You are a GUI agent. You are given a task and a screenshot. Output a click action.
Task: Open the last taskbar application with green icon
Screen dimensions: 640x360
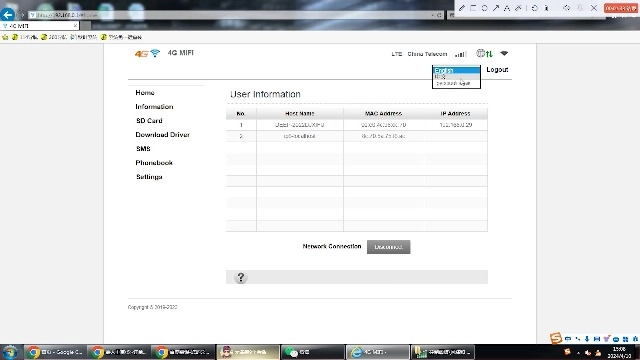[442, 352]
